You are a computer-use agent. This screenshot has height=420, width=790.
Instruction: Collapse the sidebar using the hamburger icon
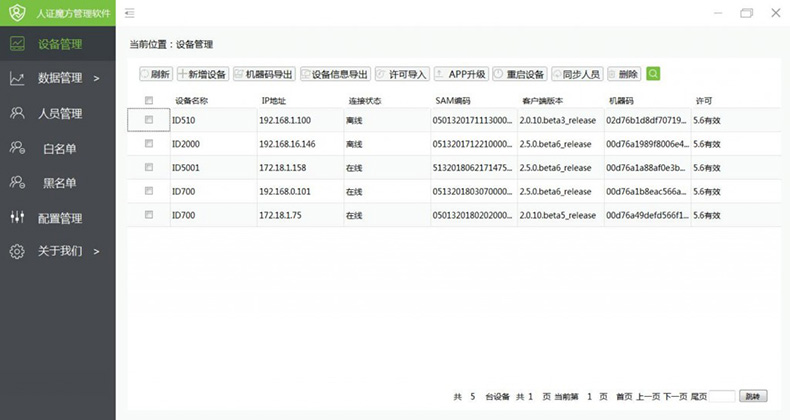(x=130, y=13)
